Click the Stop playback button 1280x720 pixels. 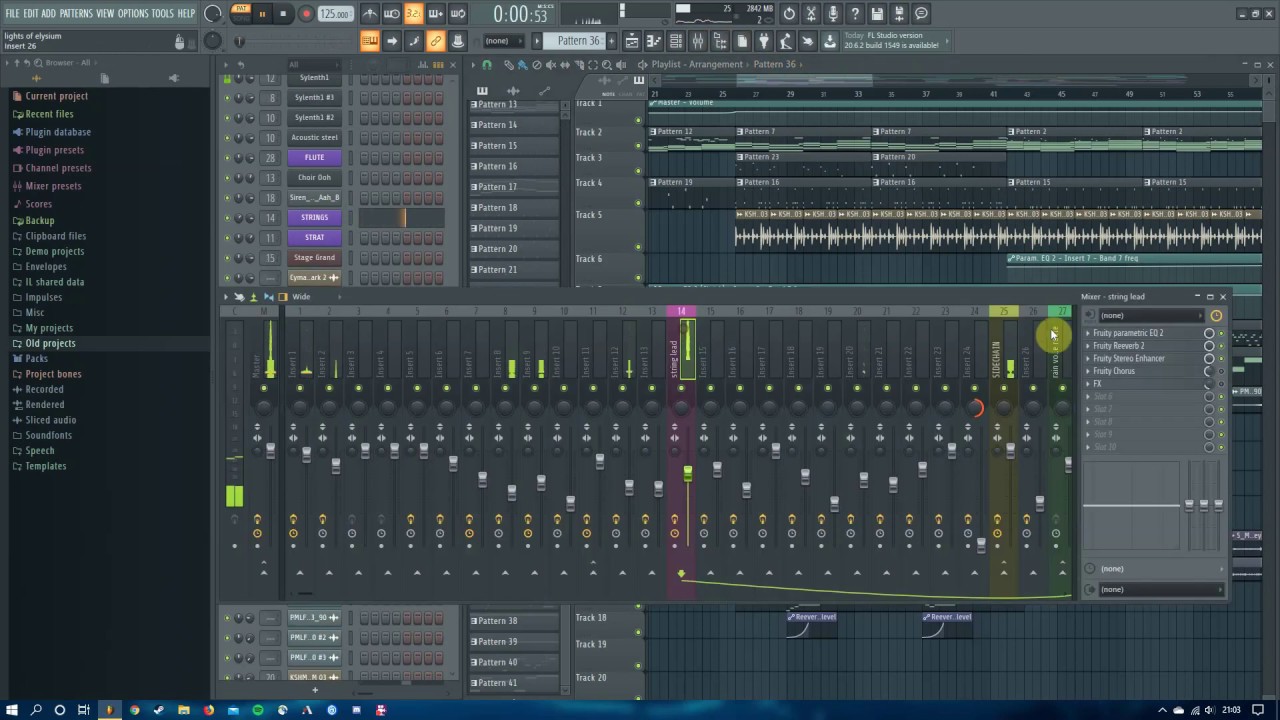[283, 14]
